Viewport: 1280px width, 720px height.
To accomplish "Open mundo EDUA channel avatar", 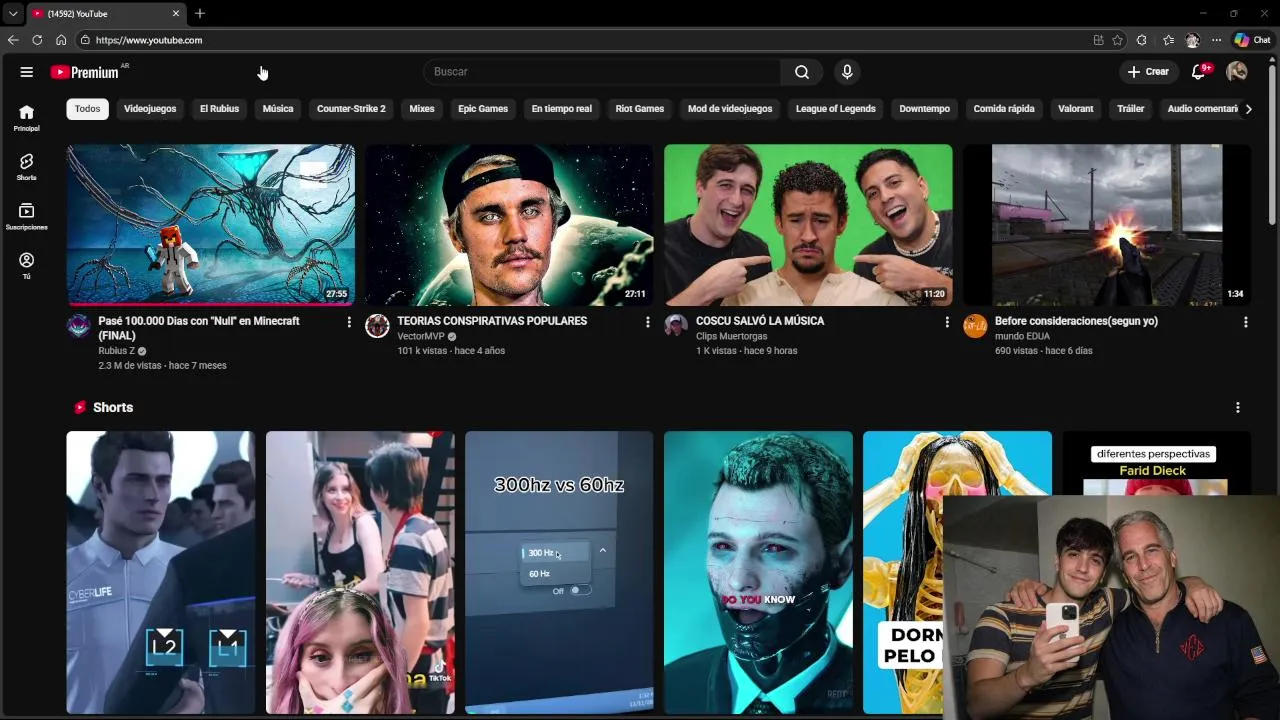I will pos(975,326).
